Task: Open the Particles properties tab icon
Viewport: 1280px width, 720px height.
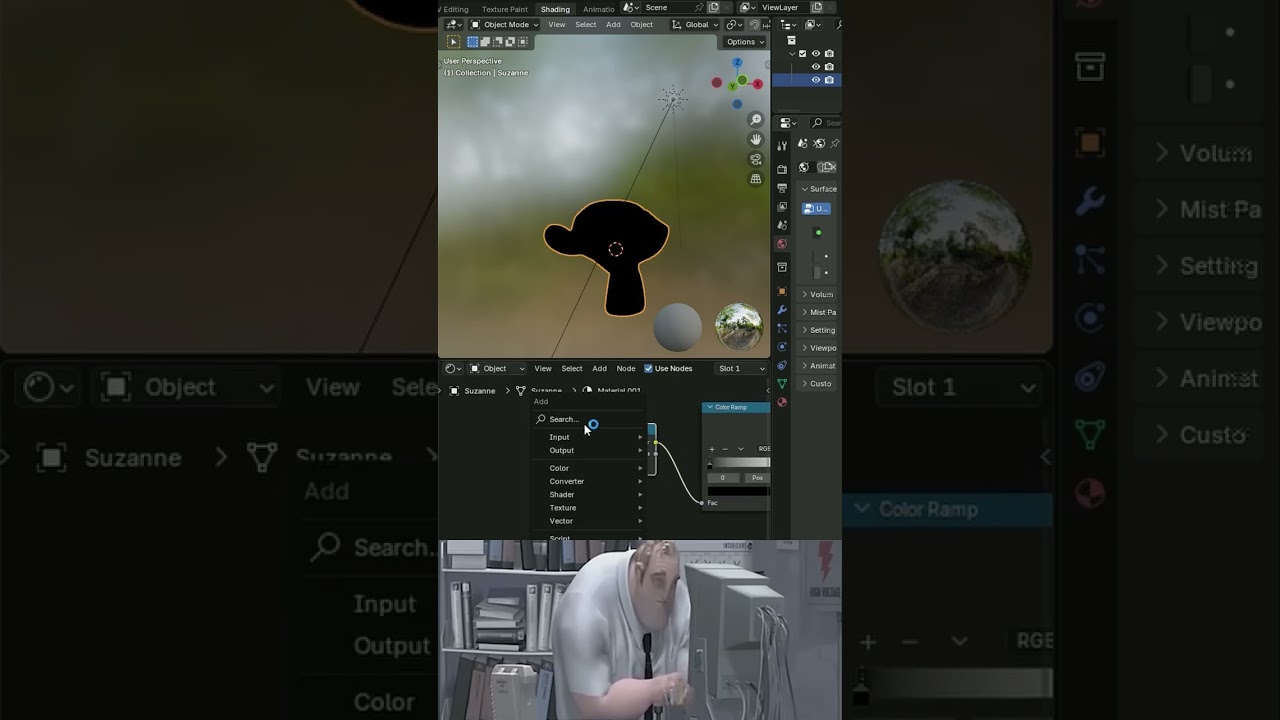Action: click(782, 328)
